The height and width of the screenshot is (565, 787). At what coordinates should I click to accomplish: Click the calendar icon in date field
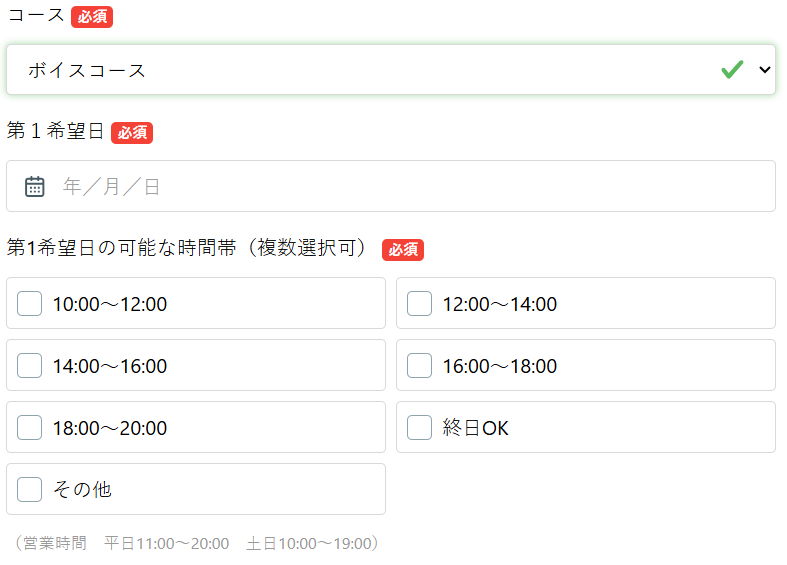click(35, 187)
